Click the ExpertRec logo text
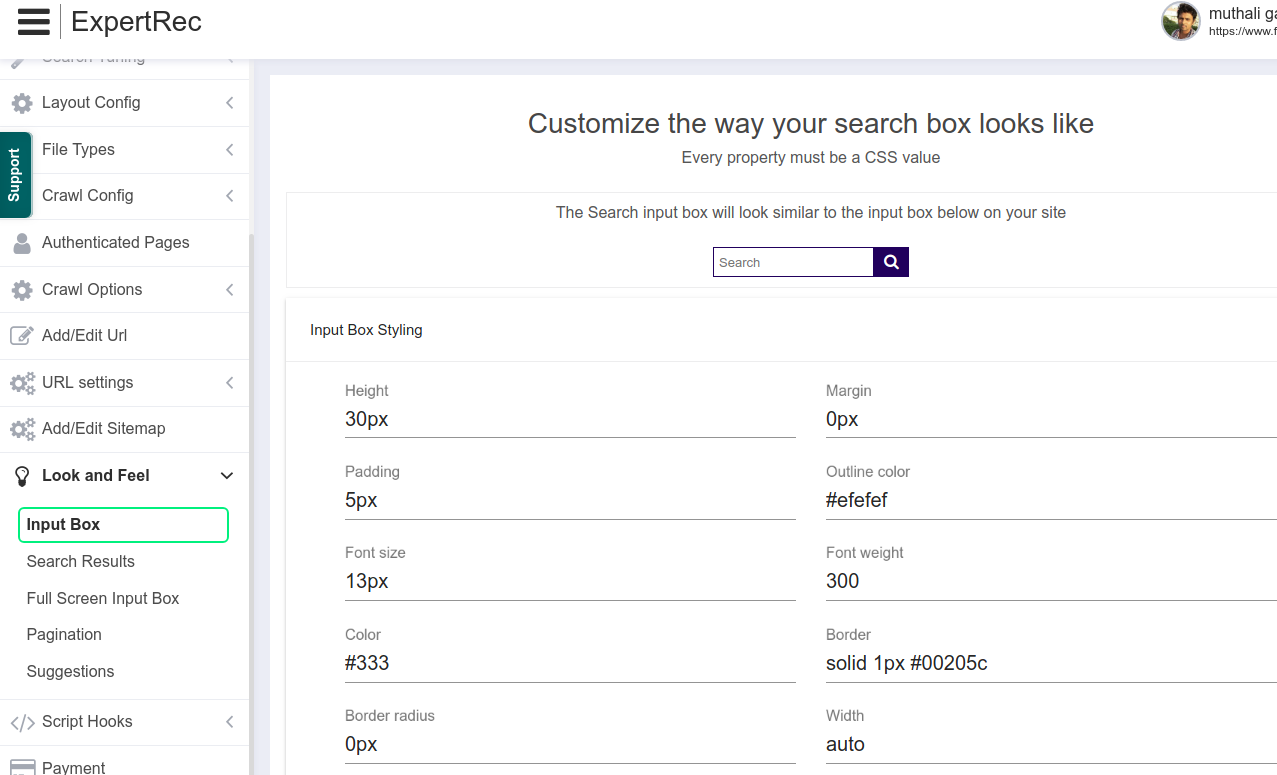 (x=136, y=21)
